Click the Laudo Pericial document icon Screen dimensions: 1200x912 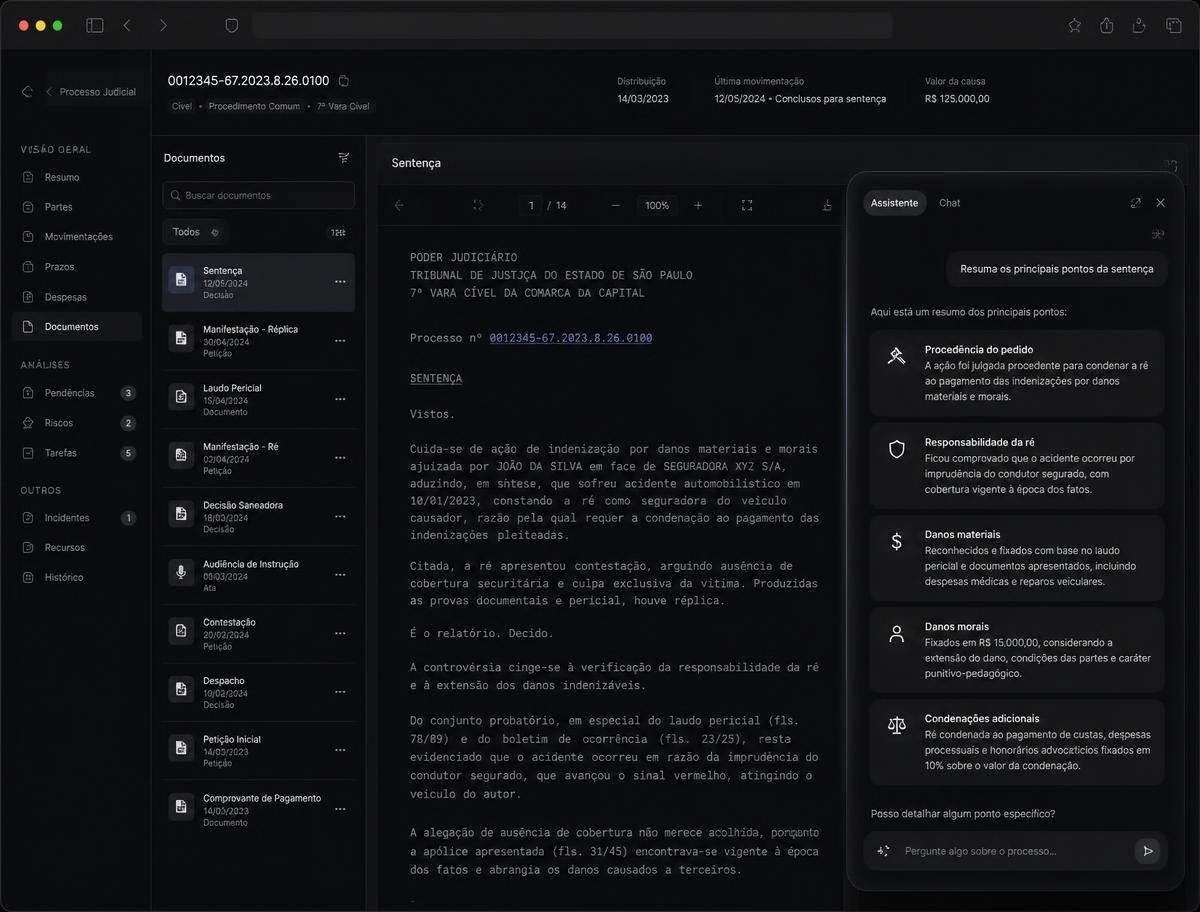coord(181,396)
